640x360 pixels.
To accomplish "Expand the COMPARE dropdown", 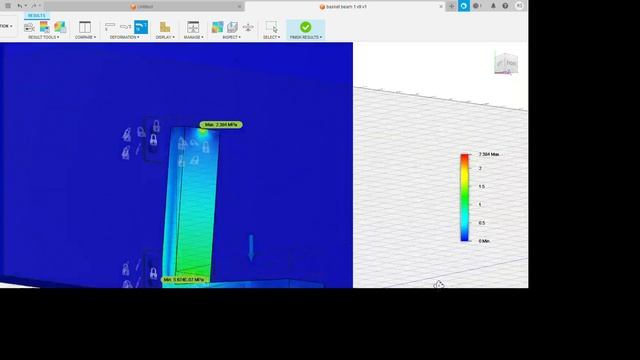I will click(x=85, y=37).
